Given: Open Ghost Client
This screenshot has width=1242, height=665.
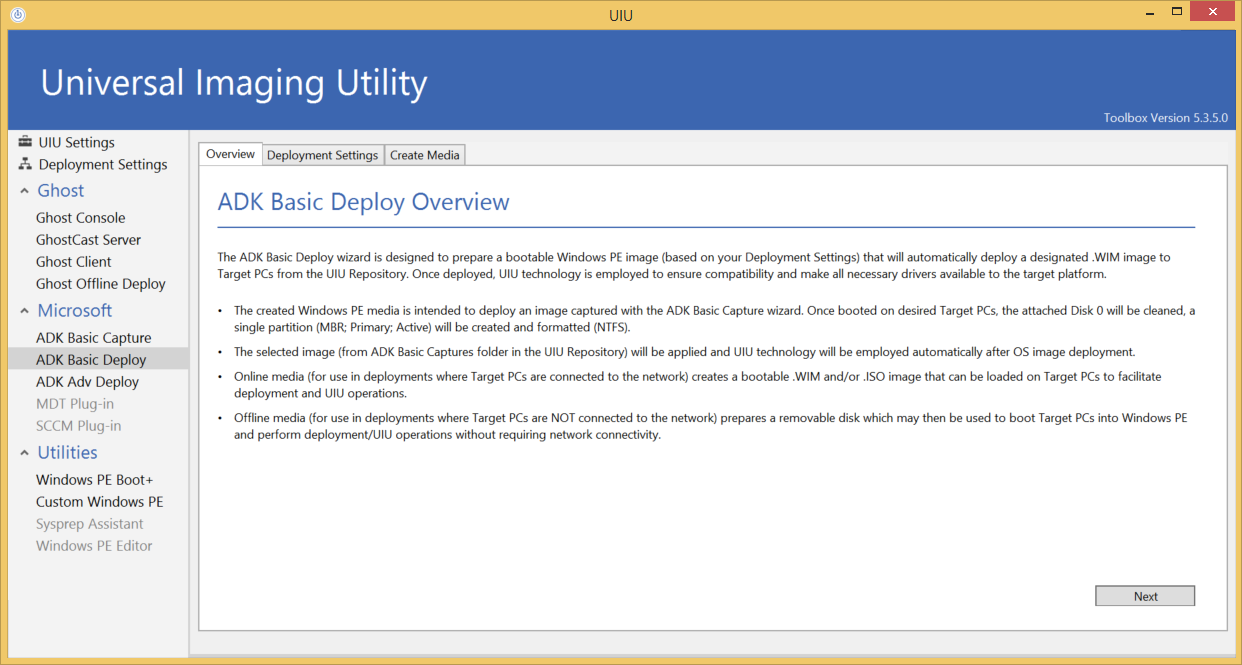Looking at the screenshot, I should point(74,261).
